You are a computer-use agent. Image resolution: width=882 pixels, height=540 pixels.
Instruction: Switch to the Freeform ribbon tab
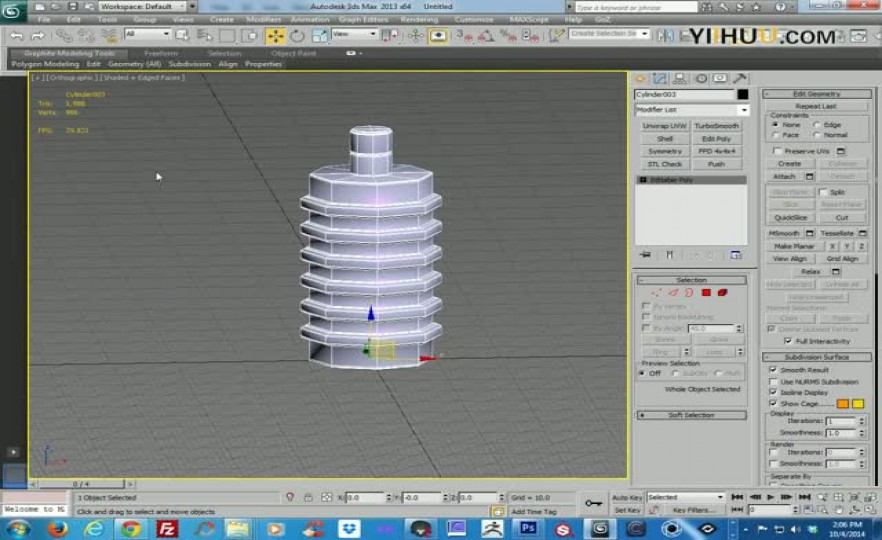[161, 53]
